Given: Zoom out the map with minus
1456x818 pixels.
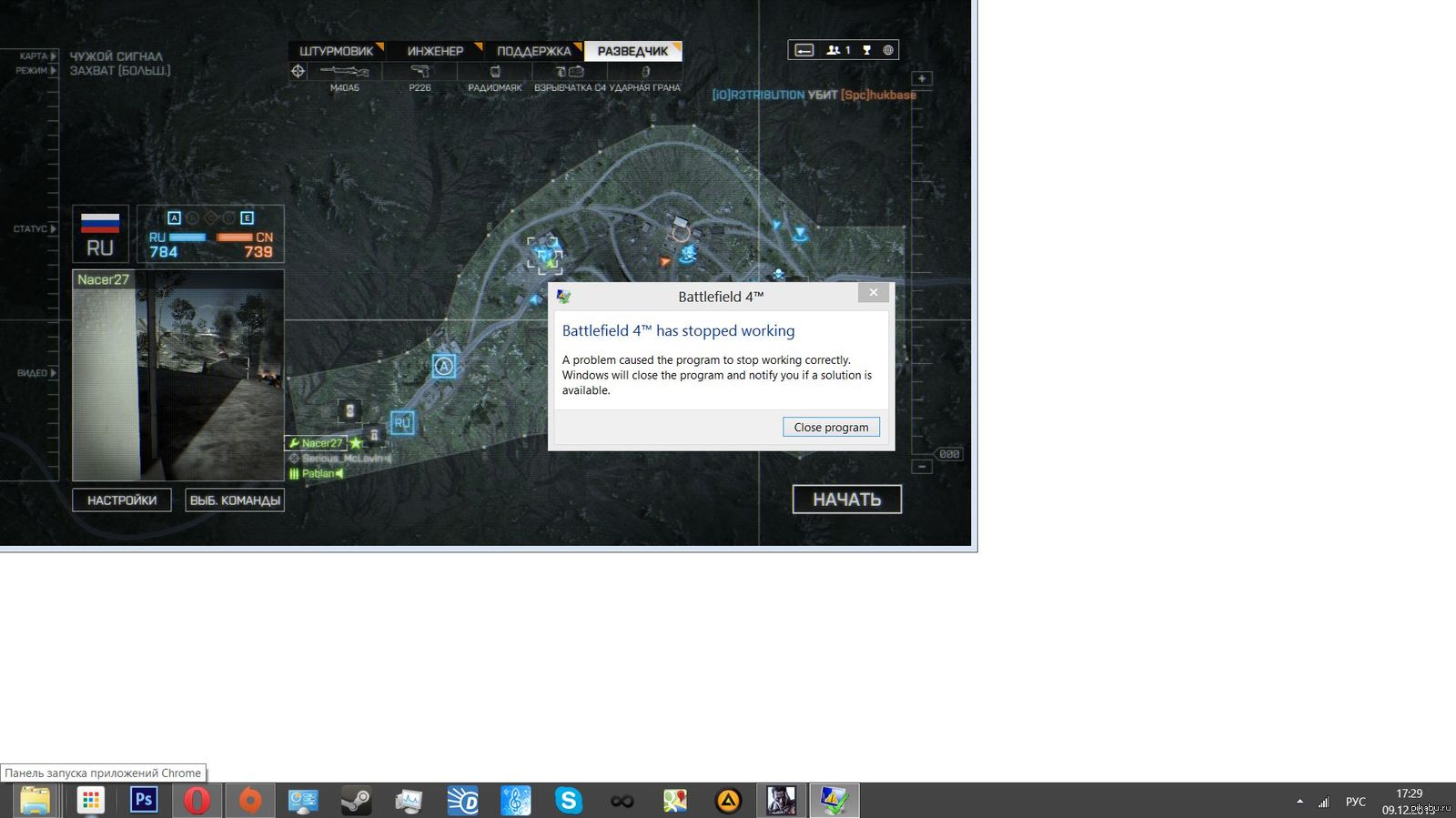Looking at the screenshot, I should (x=922, y=466).
